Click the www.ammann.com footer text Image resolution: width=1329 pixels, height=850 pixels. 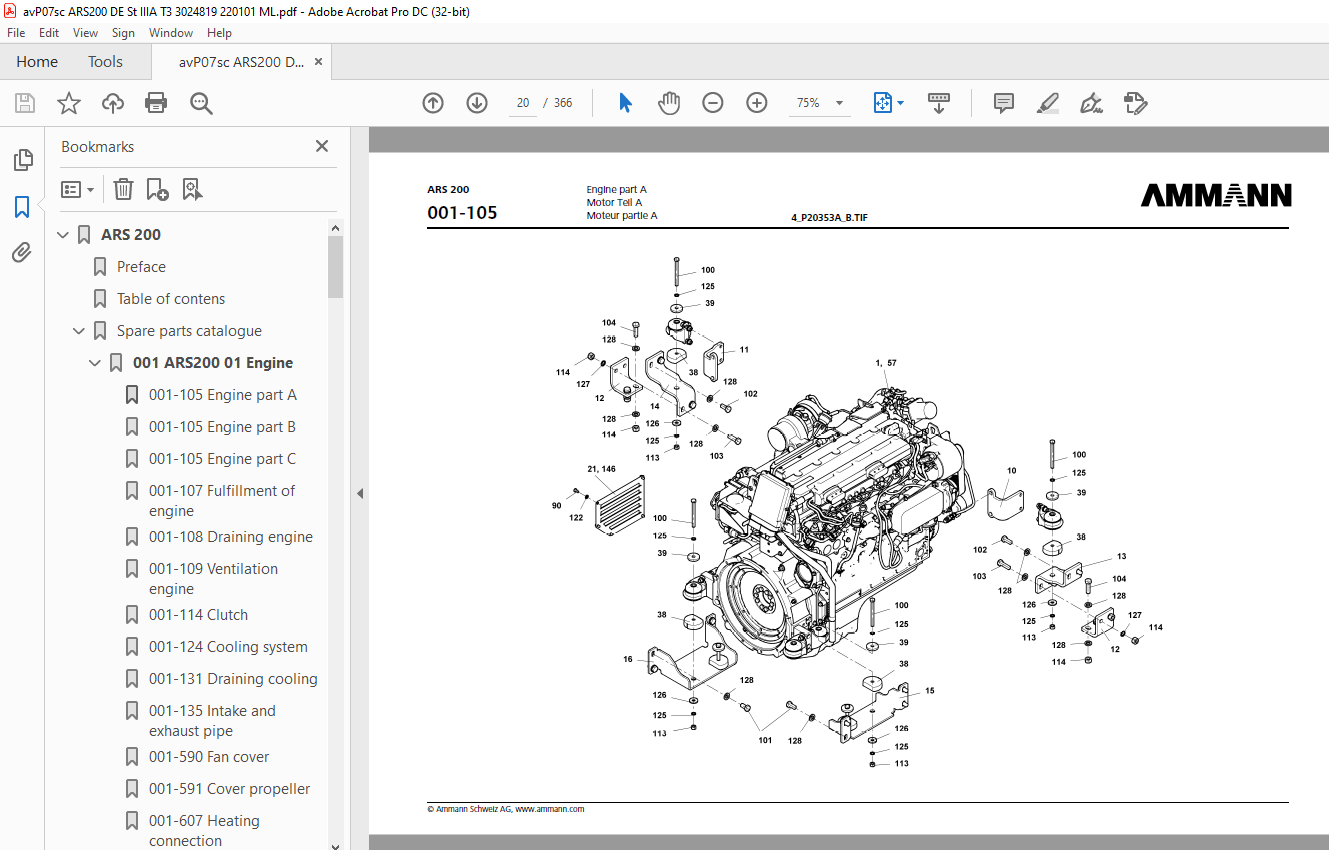pos(549,809)
